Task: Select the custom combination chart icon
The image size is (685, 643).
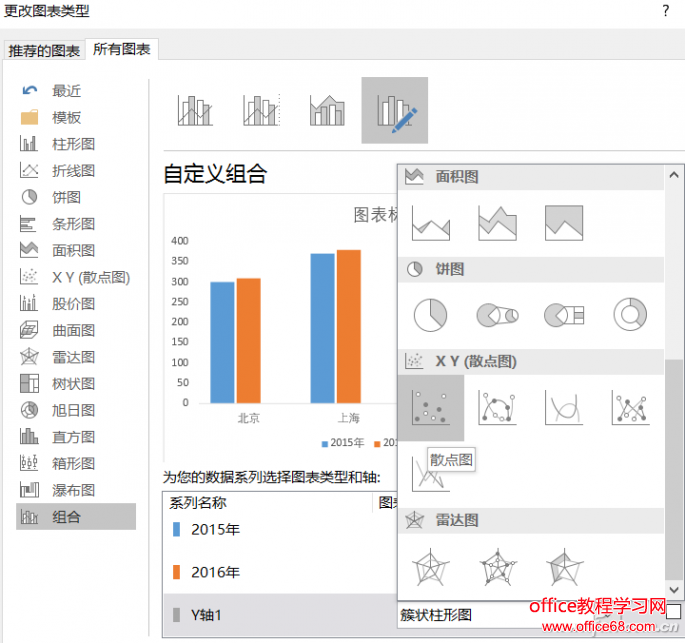Action: pos(394,111)
